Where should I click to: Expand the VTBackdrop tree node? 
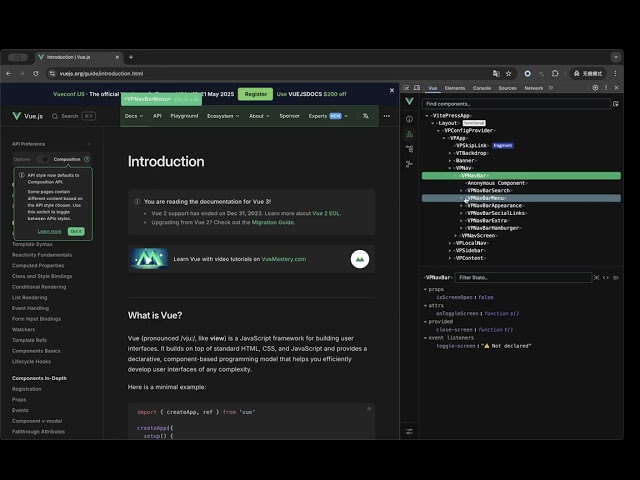point(450,153)
